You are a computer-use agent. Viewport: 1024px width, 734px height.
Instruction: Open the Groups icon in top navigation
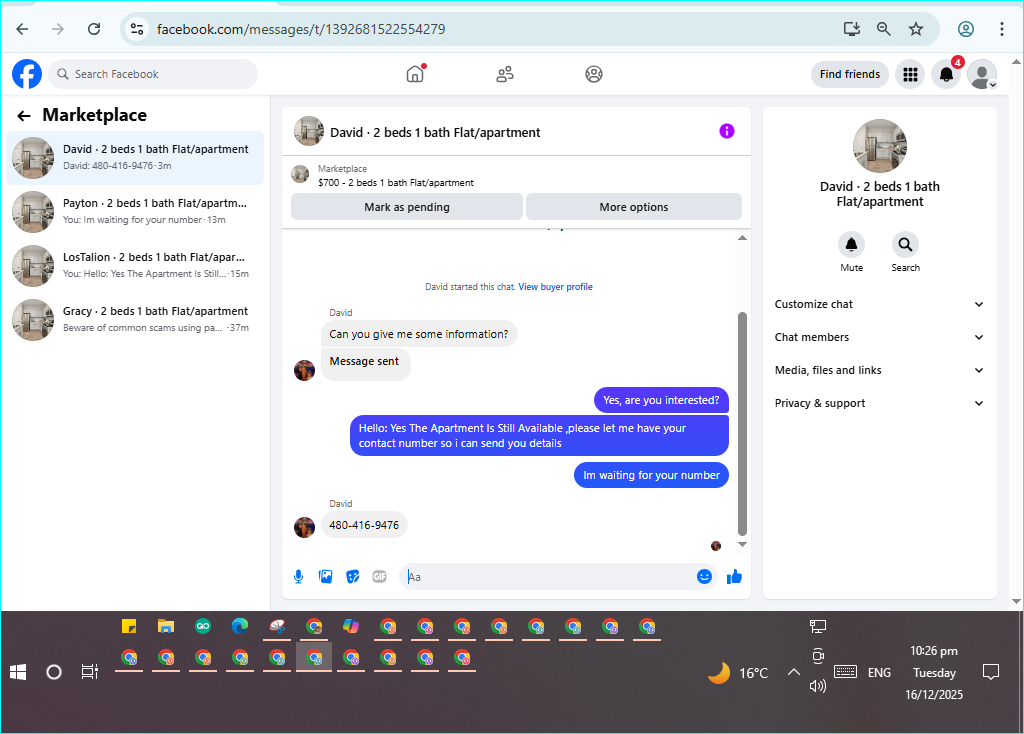(x=594, y=74)
